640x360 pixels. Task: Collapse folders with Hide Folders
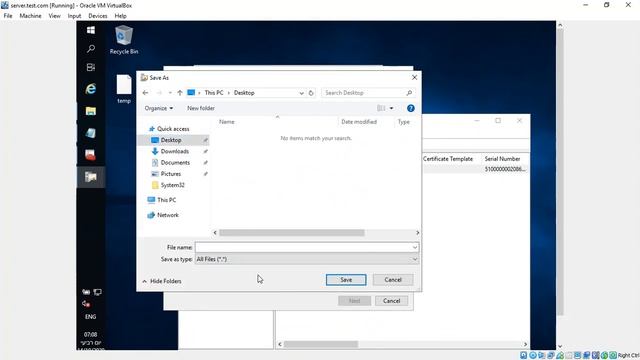pos(162,281)
